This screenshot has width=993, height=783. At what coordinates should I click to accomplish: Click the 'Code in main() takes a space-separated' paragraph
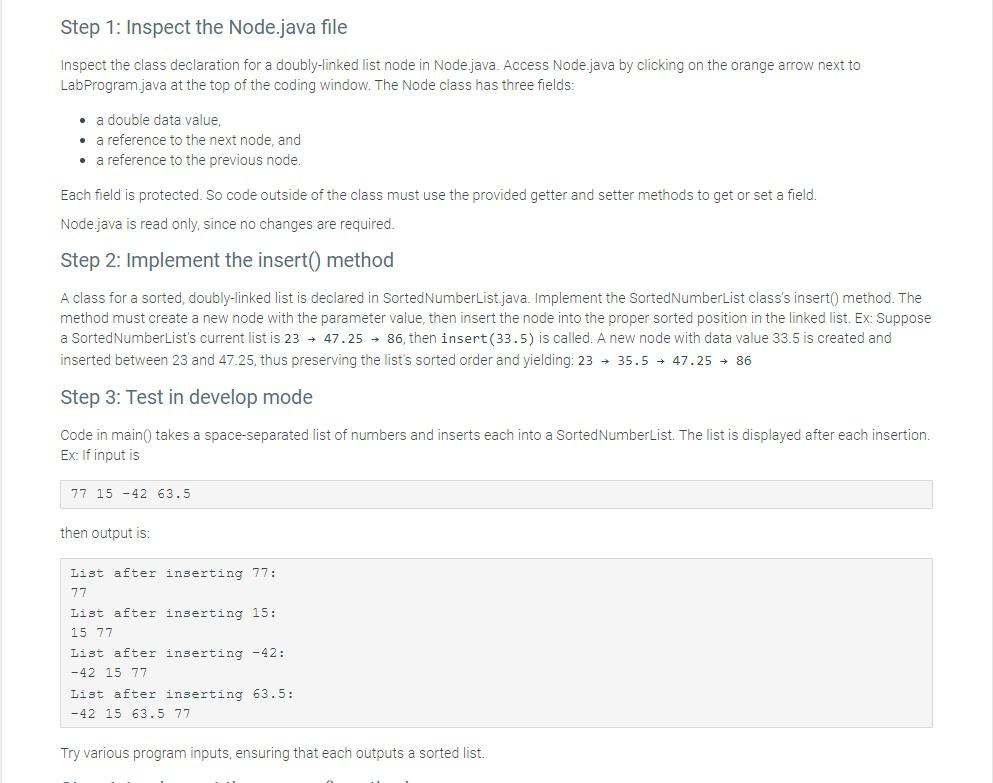(495, 445)
